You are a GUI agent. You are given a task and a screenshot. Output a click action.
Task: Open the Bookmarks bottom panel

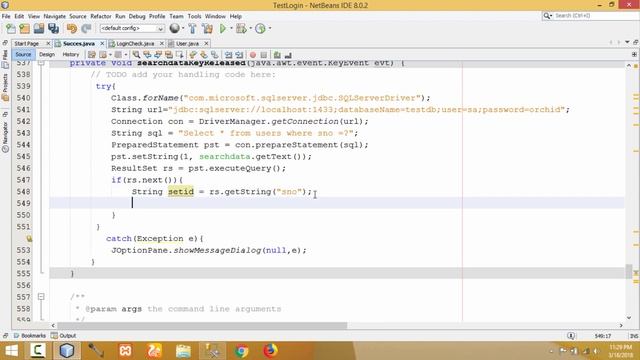click(x=30, y=336)
